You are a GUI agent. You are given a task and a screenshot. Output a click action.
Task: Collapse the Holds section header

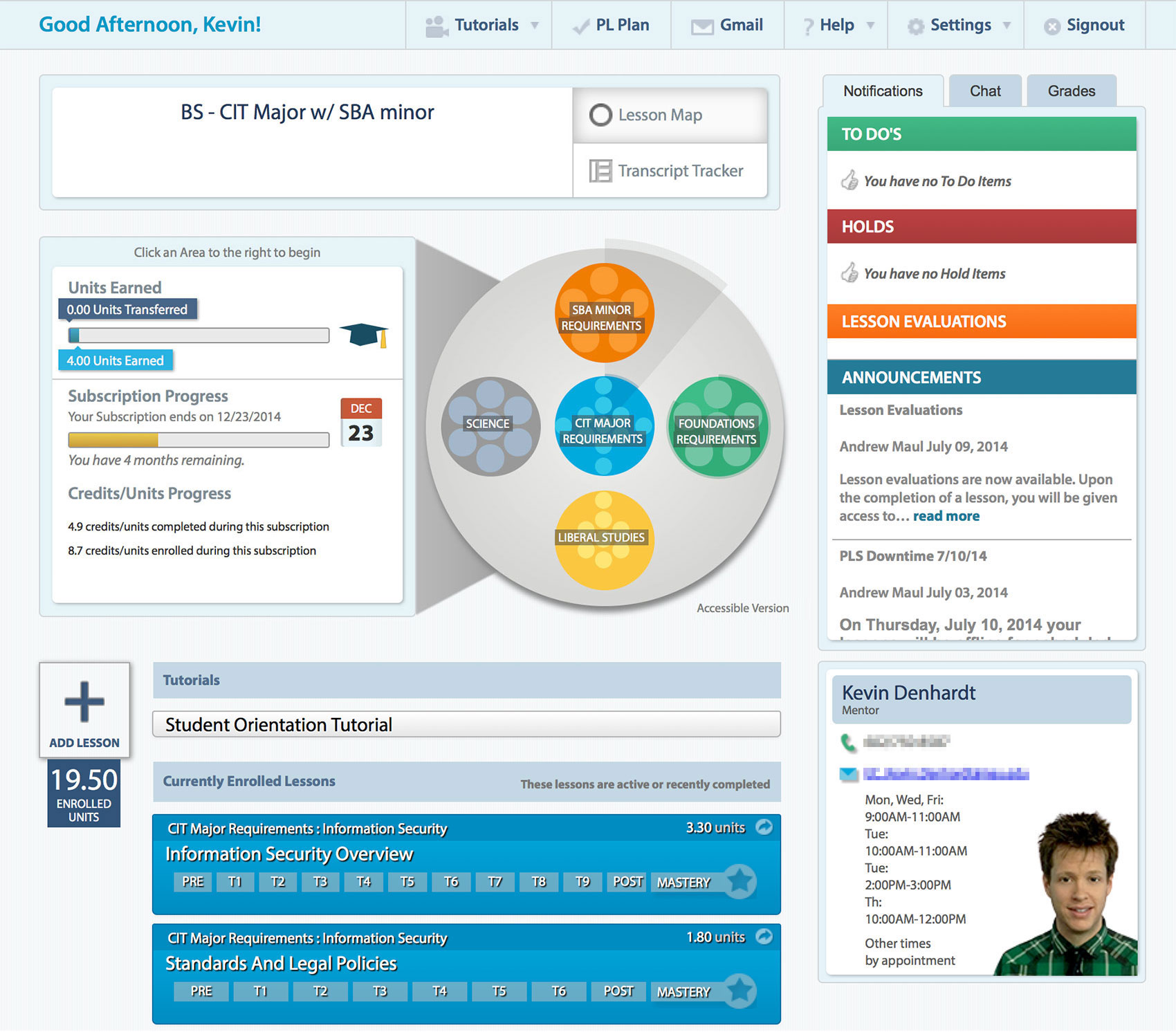(982, 226)
